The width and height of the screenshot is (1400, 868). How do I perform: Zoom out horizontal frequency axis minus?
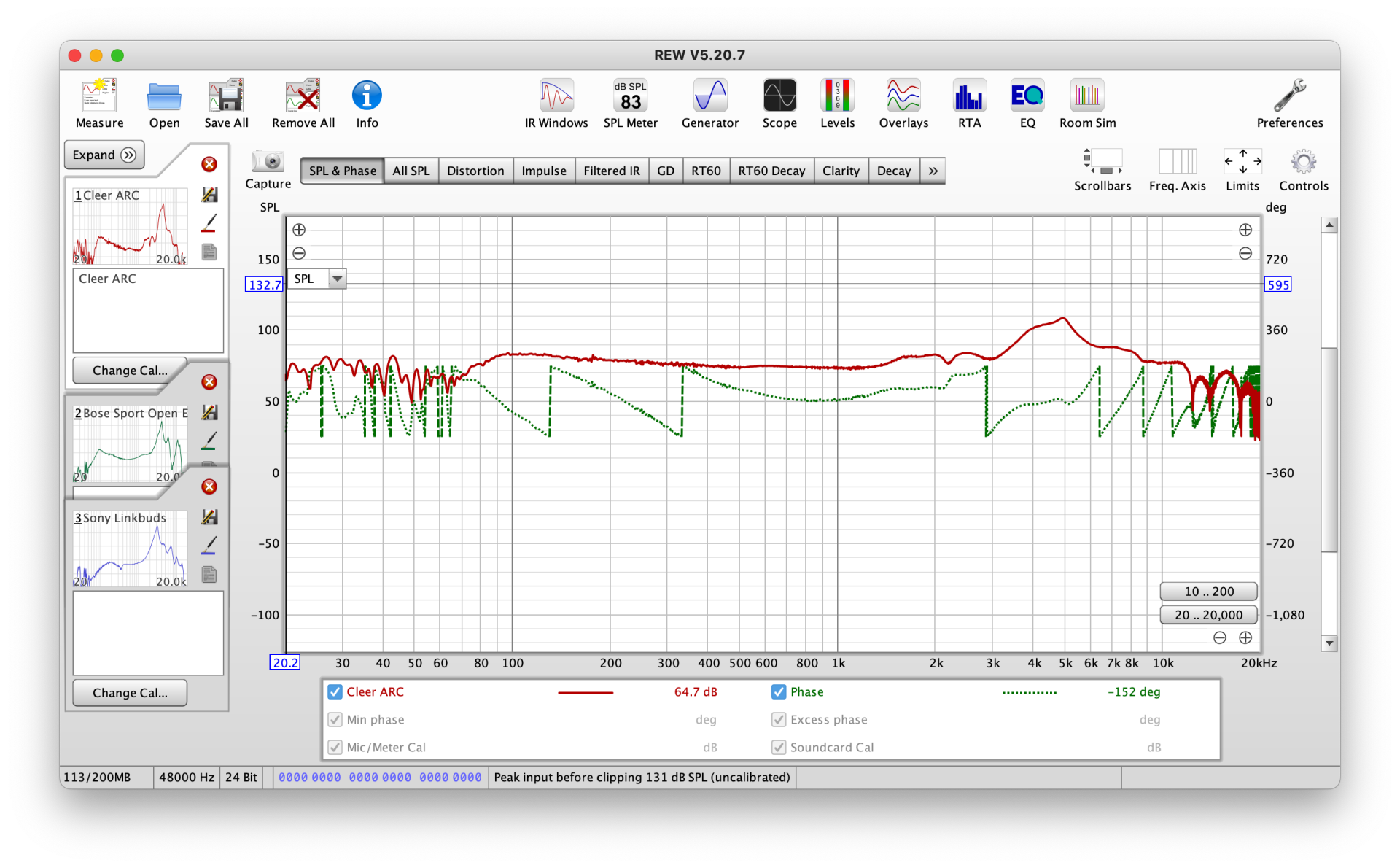(1220, 638)
